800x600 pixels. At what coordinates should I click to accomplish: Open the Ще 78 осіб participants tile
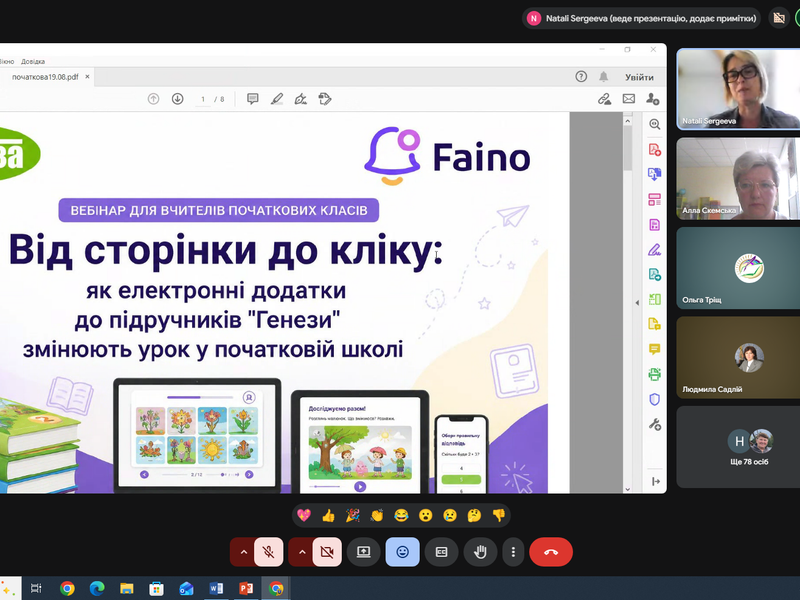(738, 447)
